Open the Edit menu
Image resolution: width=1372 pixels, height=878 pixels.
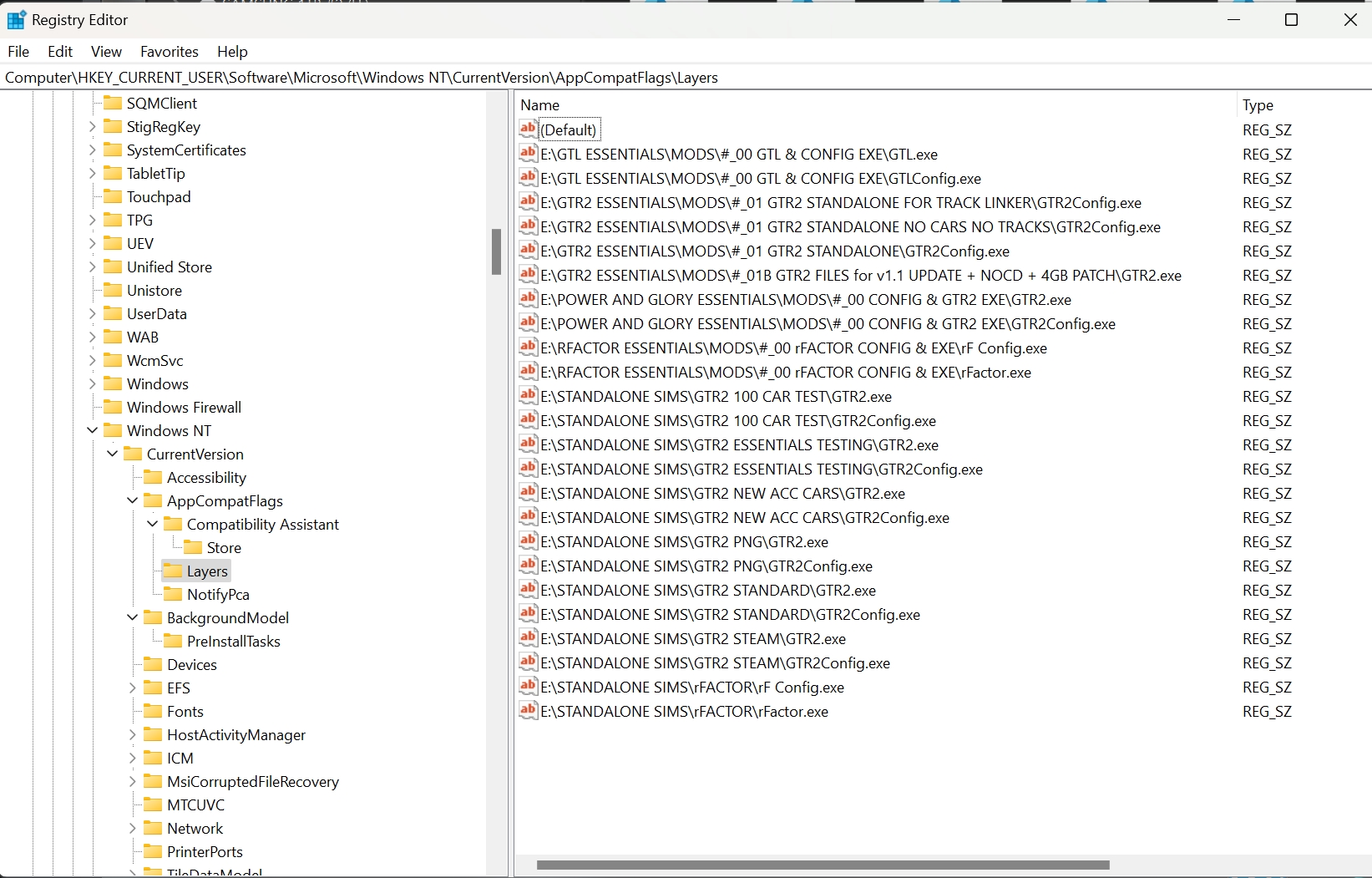tap(60, 51)
